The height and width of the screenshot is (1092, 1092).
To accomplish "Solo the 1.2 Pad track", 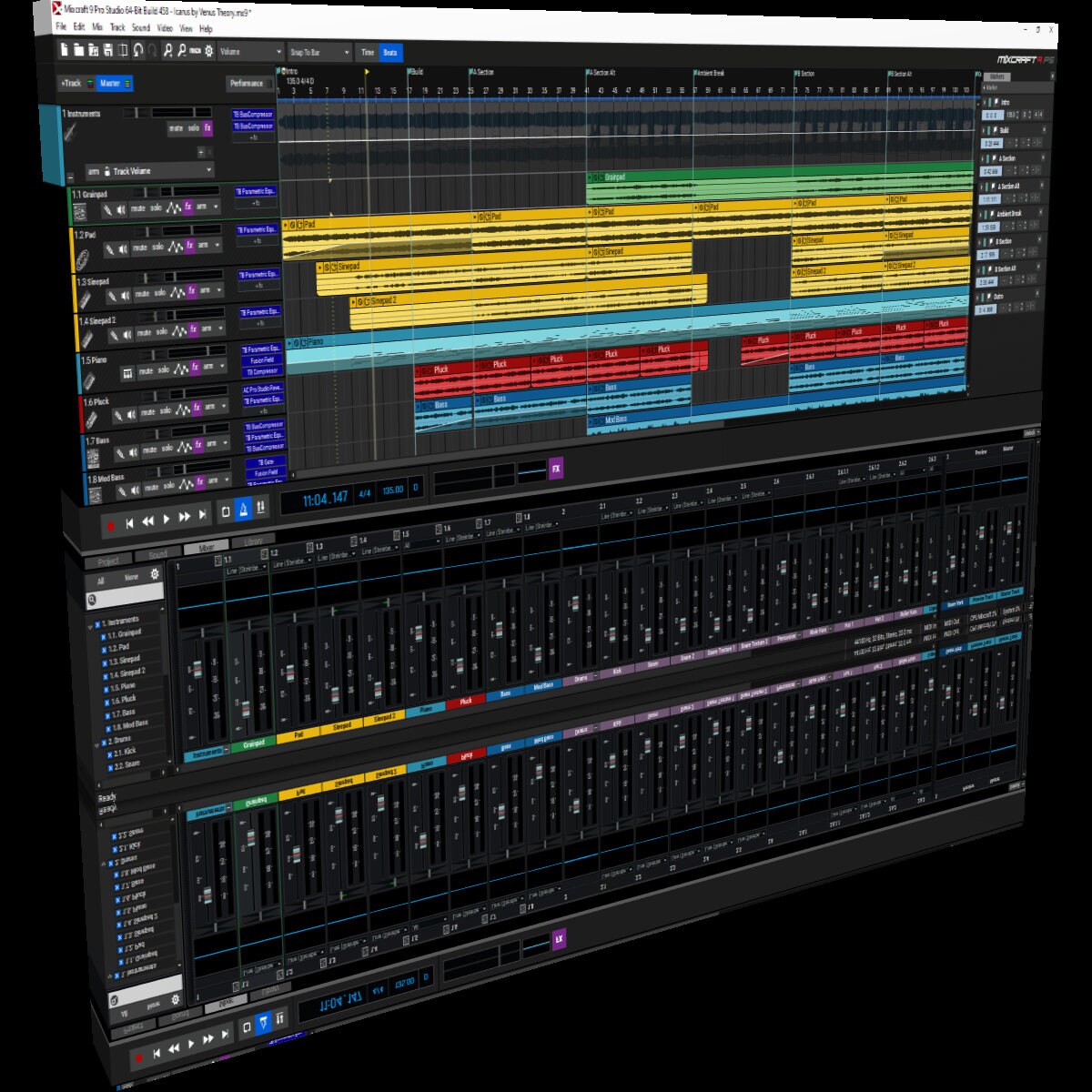I will point(158,247).
